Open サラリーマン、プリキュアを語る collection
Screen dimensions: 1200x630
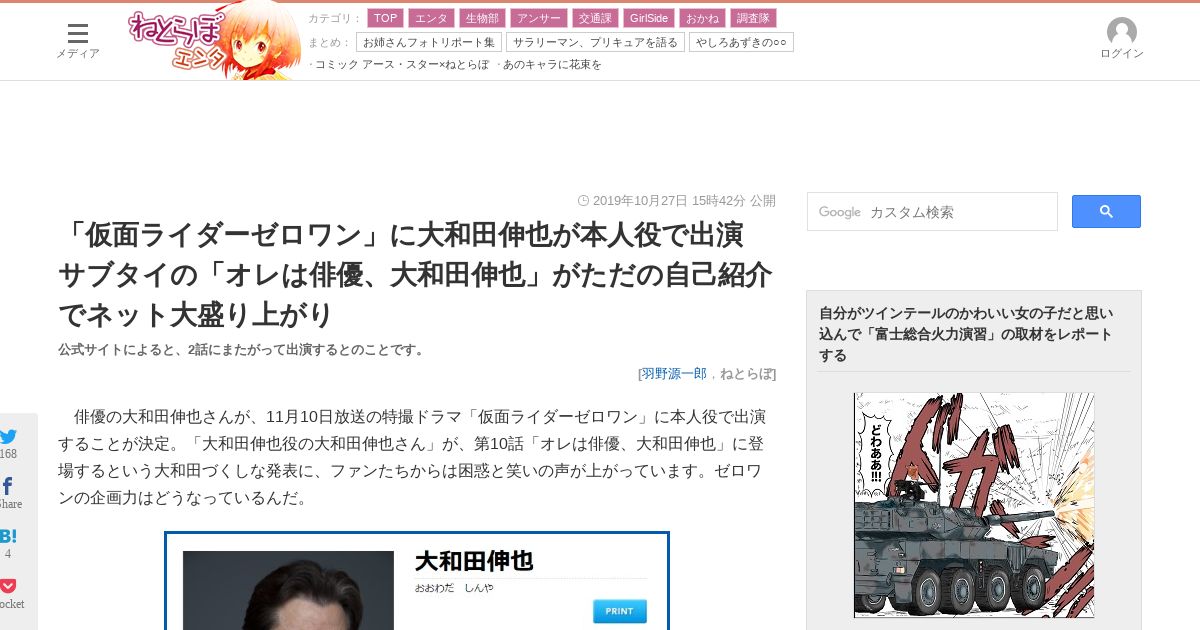click(595, 42)
